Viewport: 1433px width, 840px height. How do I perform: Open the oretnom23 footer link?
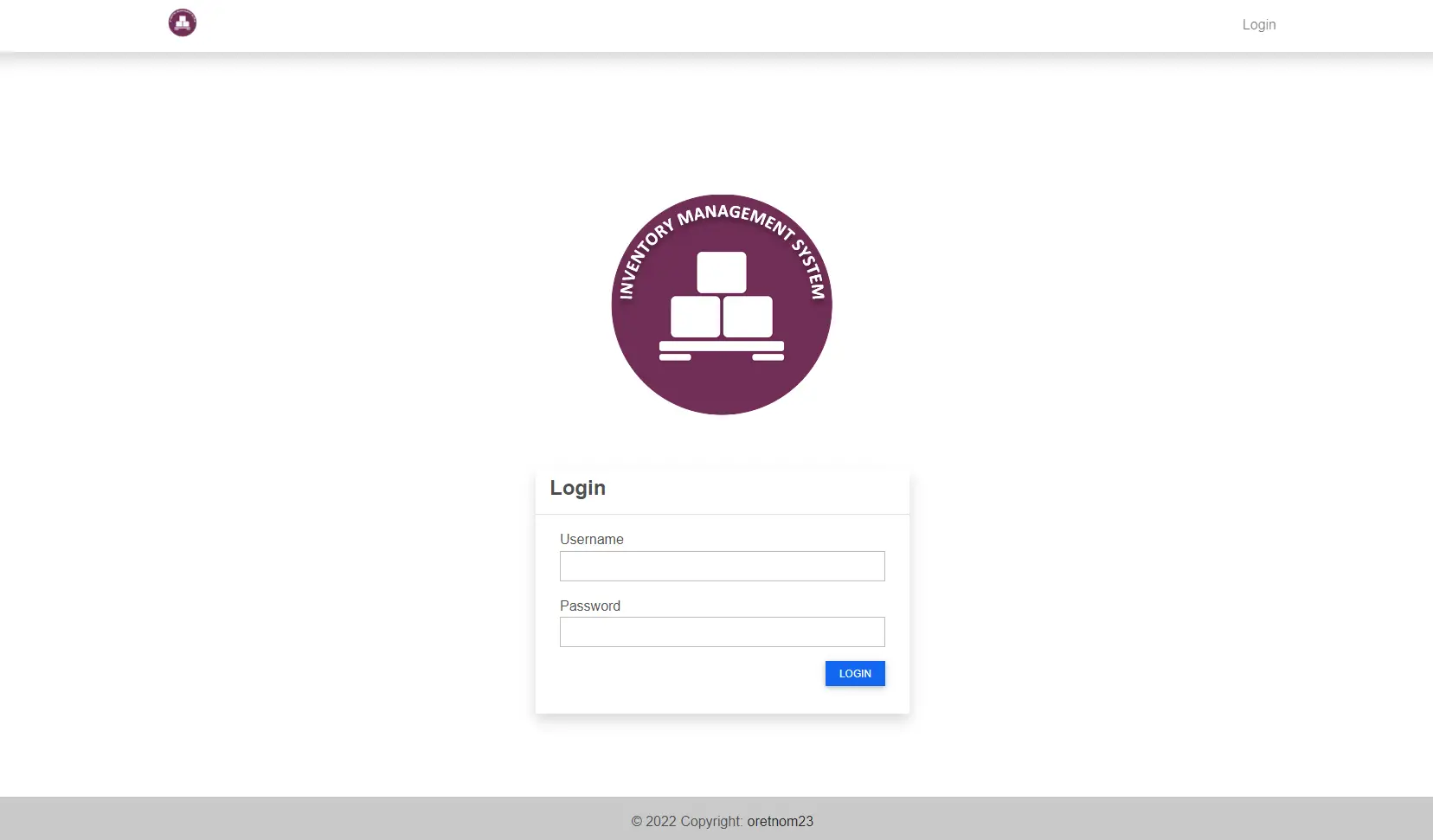tap(781, 821)
